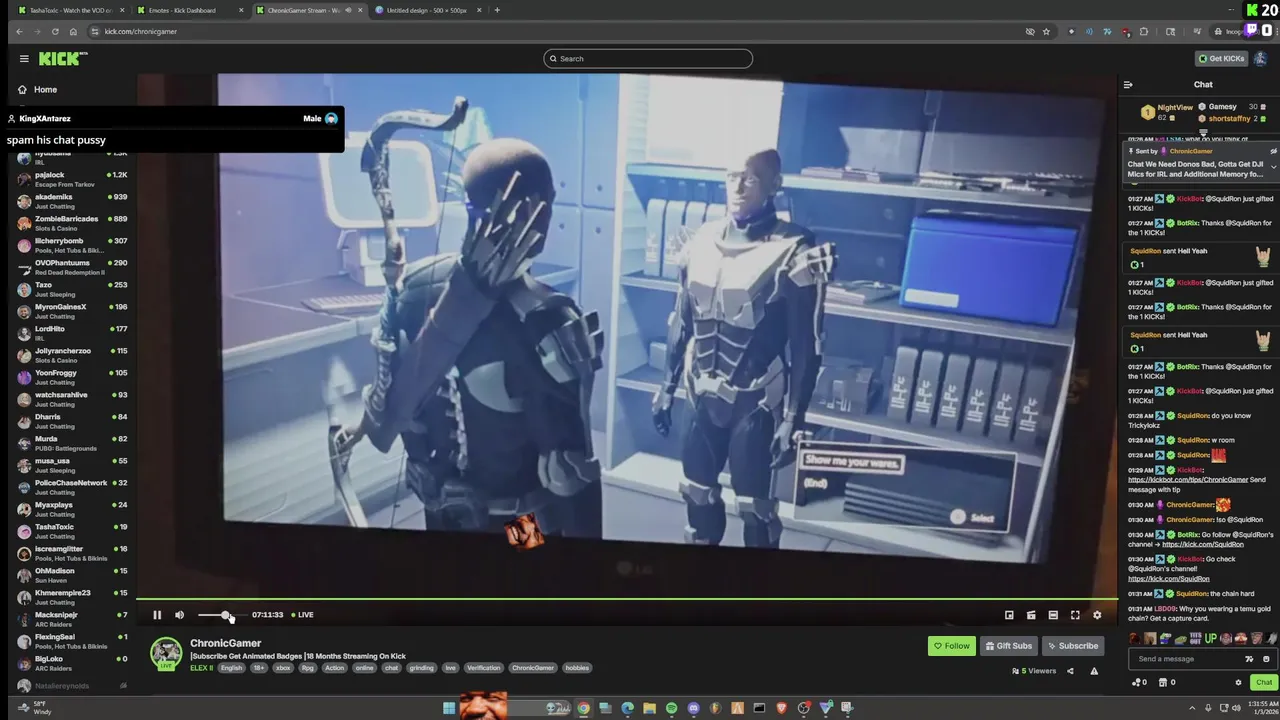The image size is (1280, 720).
Task: Enter fullscreen video mode
Action: [x=1075, y=615]
